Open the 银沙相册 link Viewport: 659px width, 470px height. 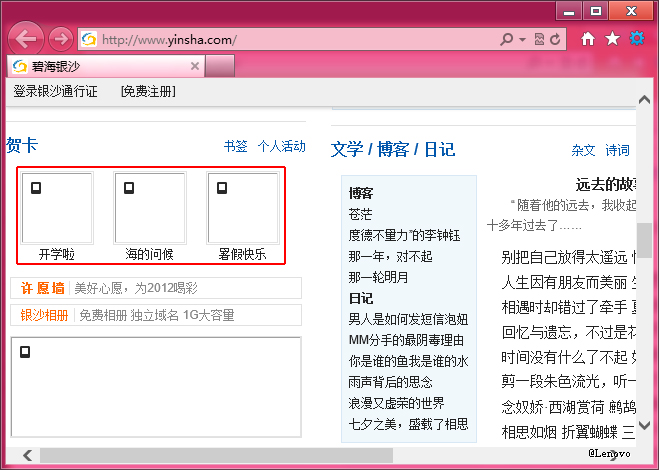pyautogui.click(x=44, y=315)
